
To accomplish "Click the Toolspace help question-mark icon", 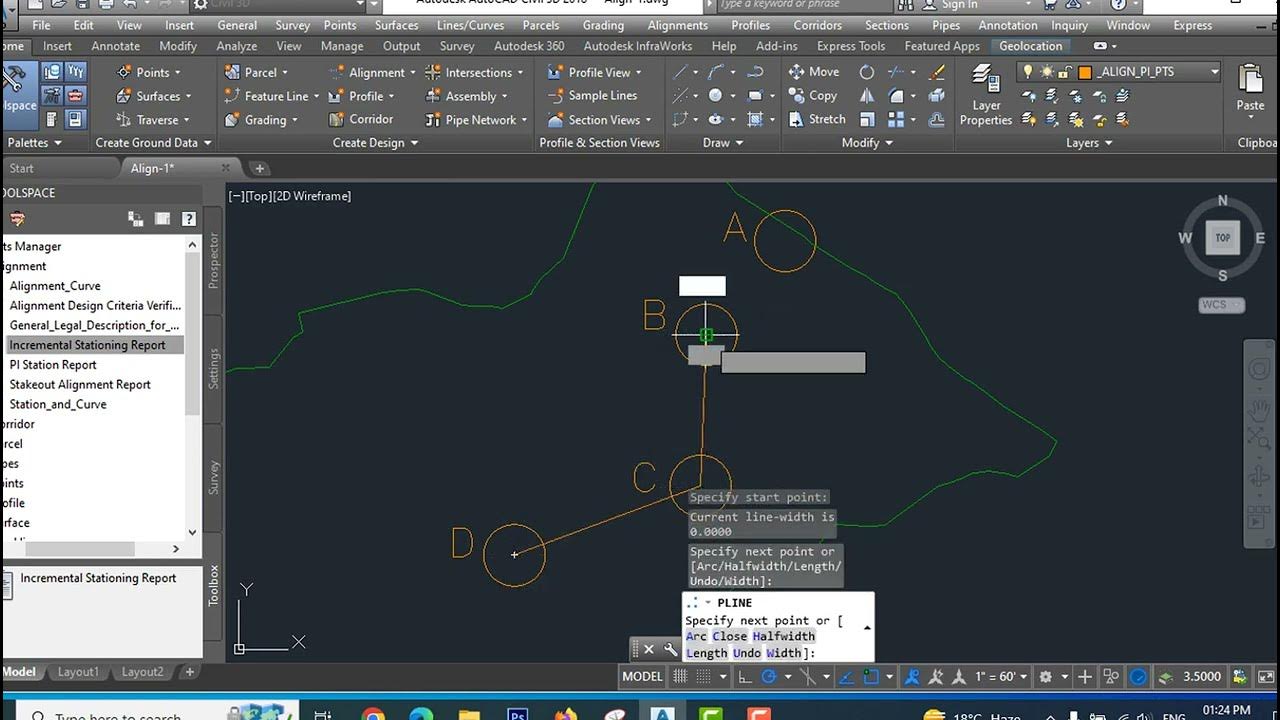I will tap(188, 219).
